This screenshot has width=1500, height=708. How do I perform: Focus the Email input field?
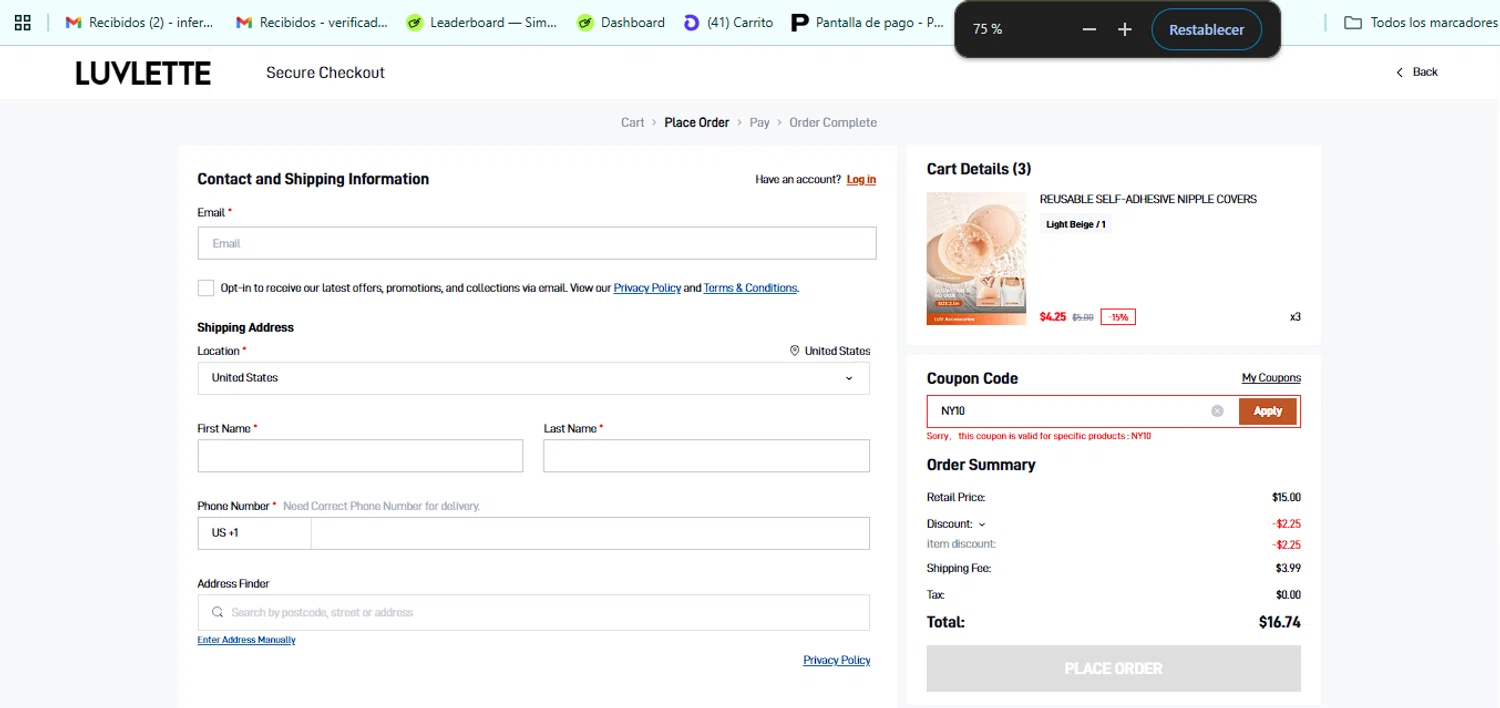pos(537,243)
